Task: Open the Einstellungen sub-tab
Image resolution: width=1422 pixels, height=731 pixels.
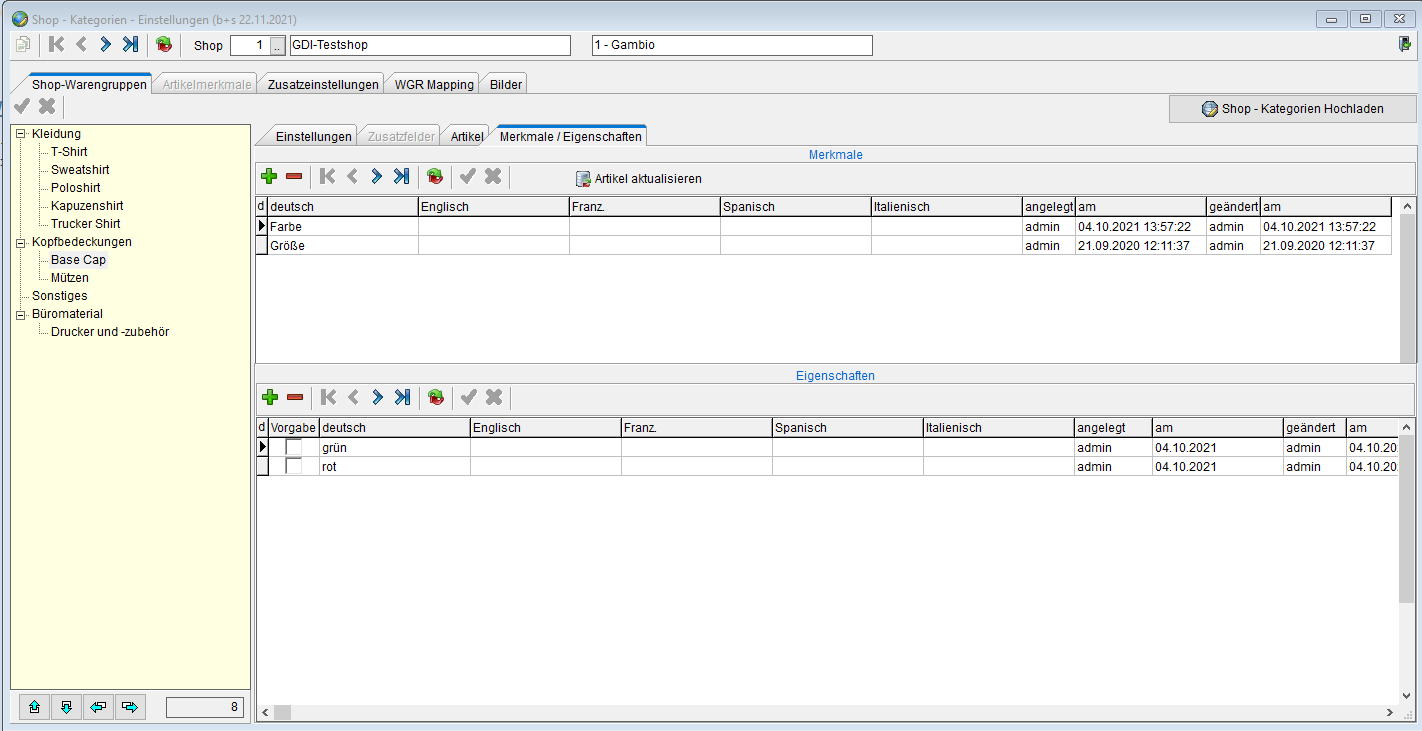Action: [313, 136]
